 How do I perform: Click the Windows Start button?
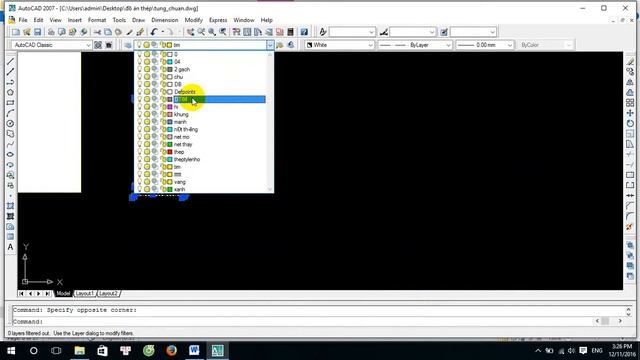click(x=11, y=351)
